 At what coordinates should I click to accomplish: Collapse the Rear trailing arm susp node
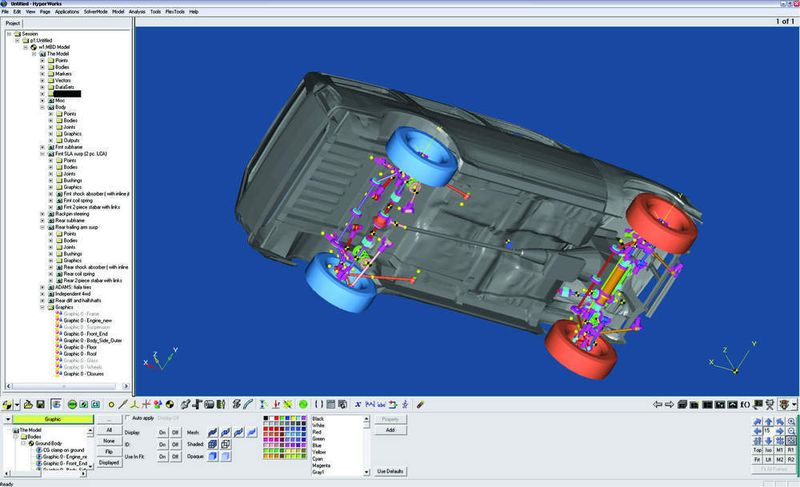tap(42, 227)
